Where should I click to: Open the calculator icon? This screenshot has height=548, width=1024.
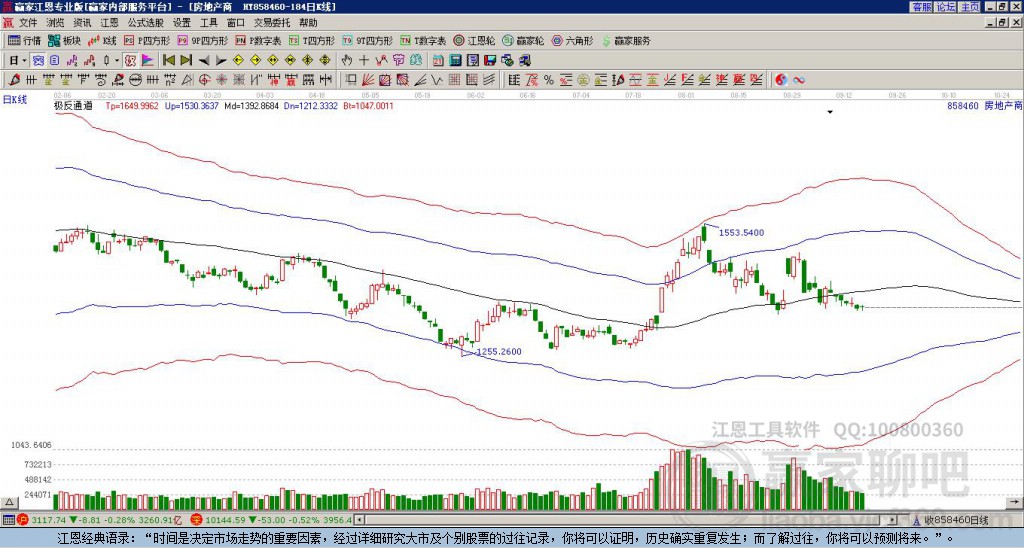click(x=455, y=60)
